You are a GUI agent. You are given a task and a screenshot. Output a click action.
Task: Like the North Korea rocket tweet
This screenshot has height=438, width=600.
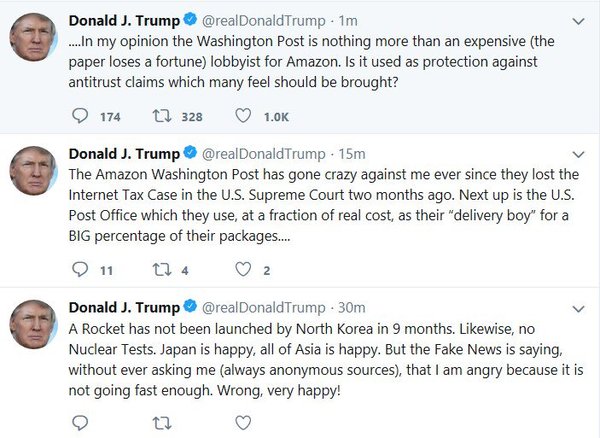click(x=242, y=424)
